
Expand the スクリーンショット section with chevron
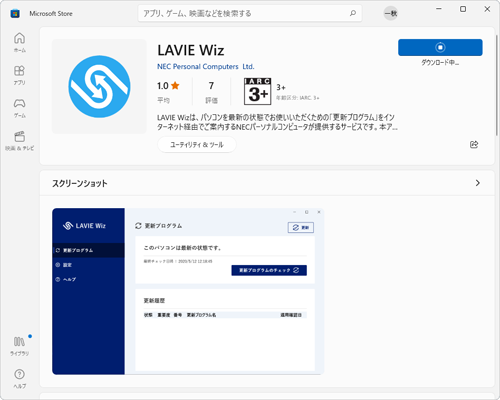(478, 183)
